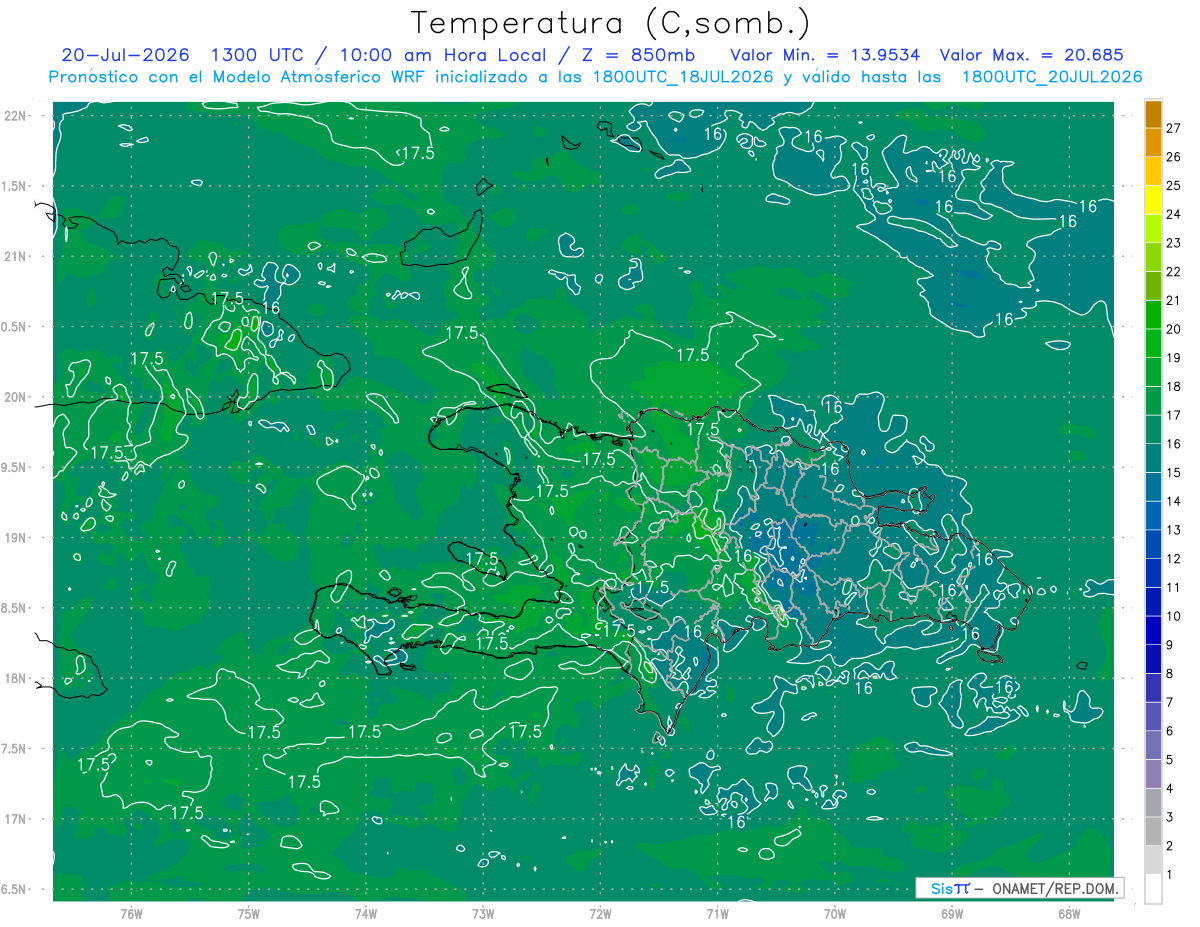Click the "19N" latitude label
This screenshot has width=1200, height=927.
tap(15, 538)
